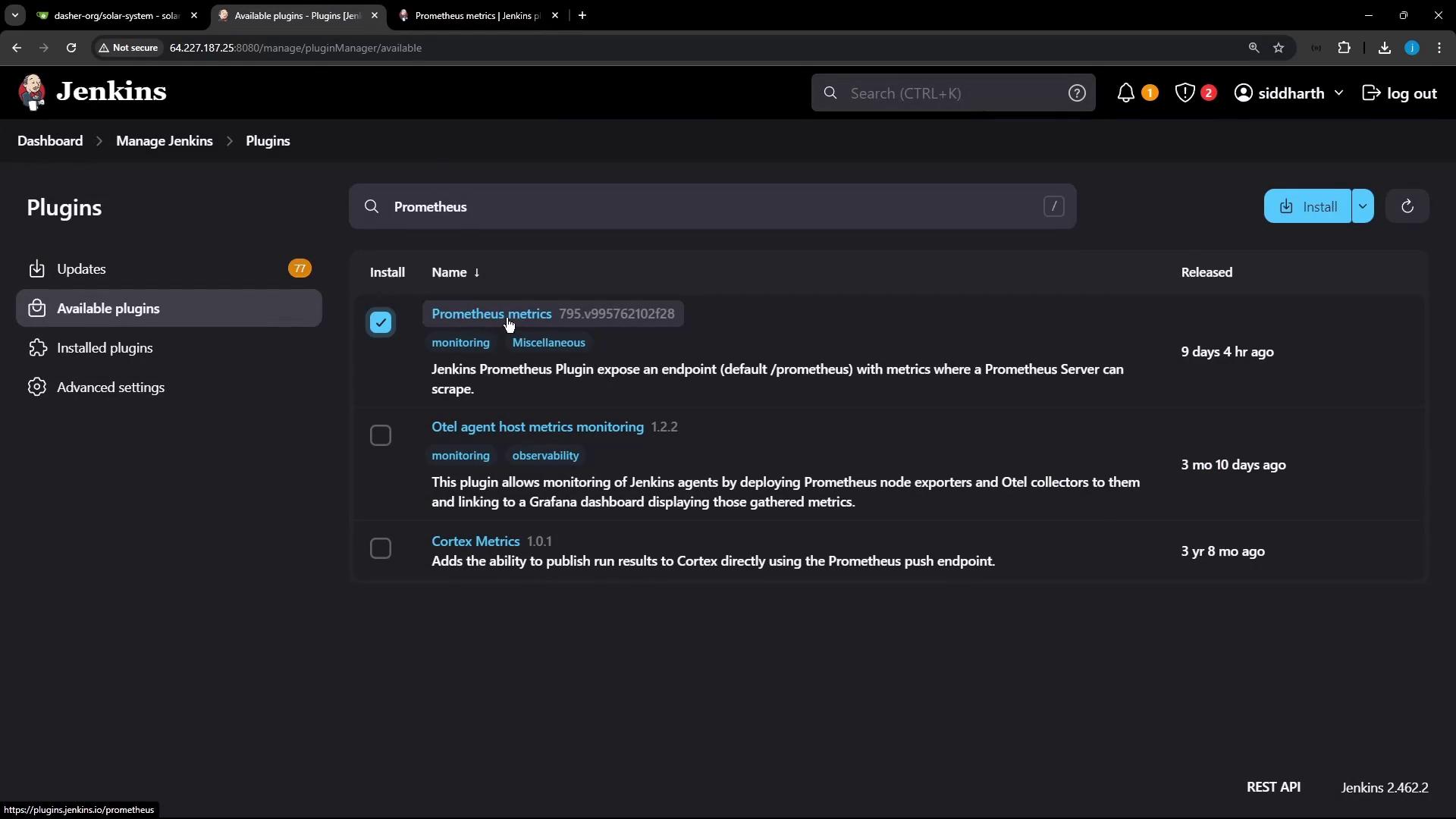
Task: Open the Cortex Metrics plugin link
Action: point(475,541)
